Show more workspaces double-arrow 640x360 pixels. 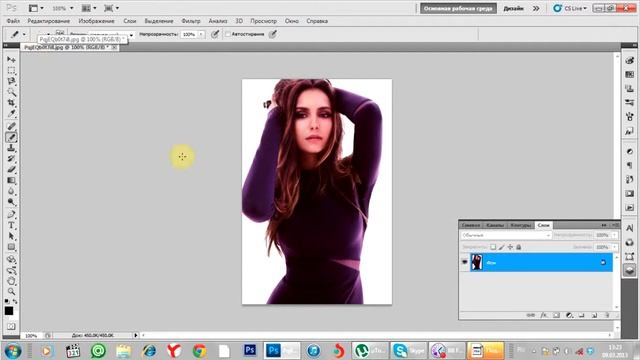click(x=536, y=8)
